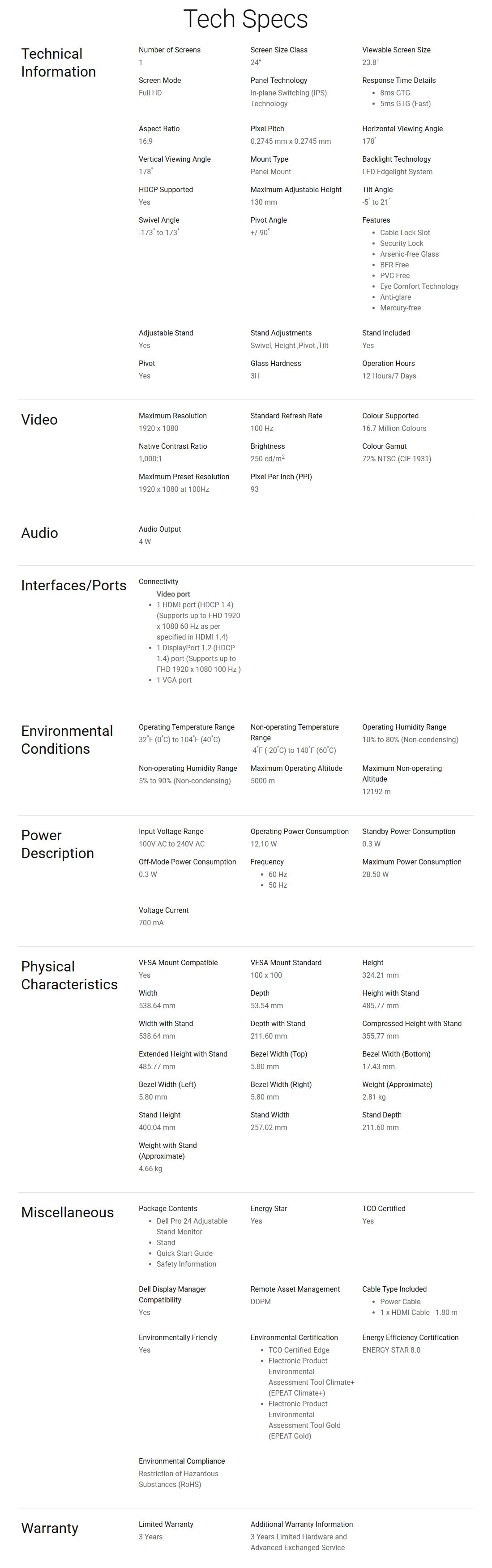Click the 1 VGA port list item
Image resolution: width=492 pixels, height=1568 pixels.
click(174, 680)
